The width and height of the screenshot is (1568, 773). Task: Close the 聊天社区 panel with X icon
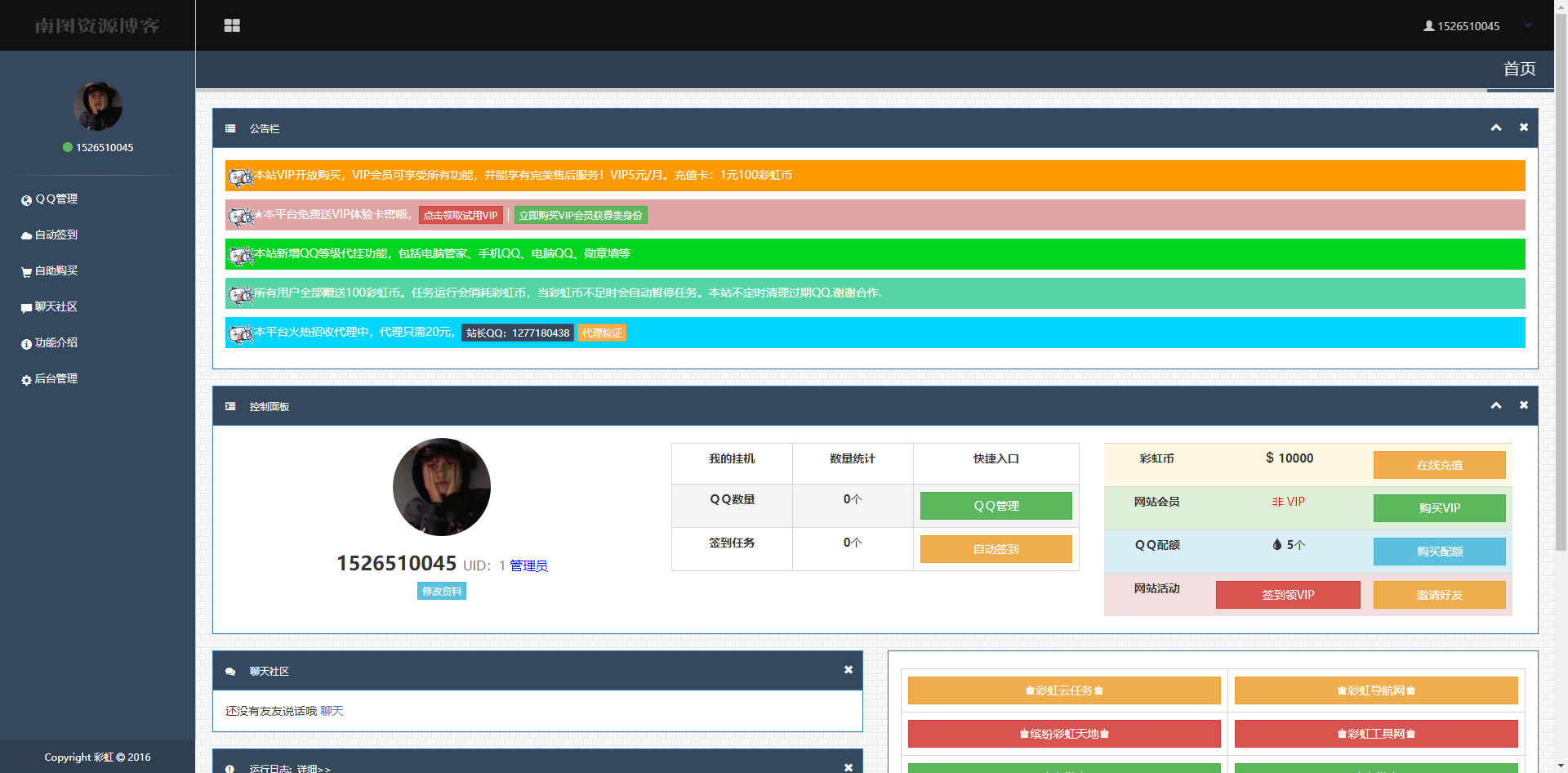pos(848,670)
